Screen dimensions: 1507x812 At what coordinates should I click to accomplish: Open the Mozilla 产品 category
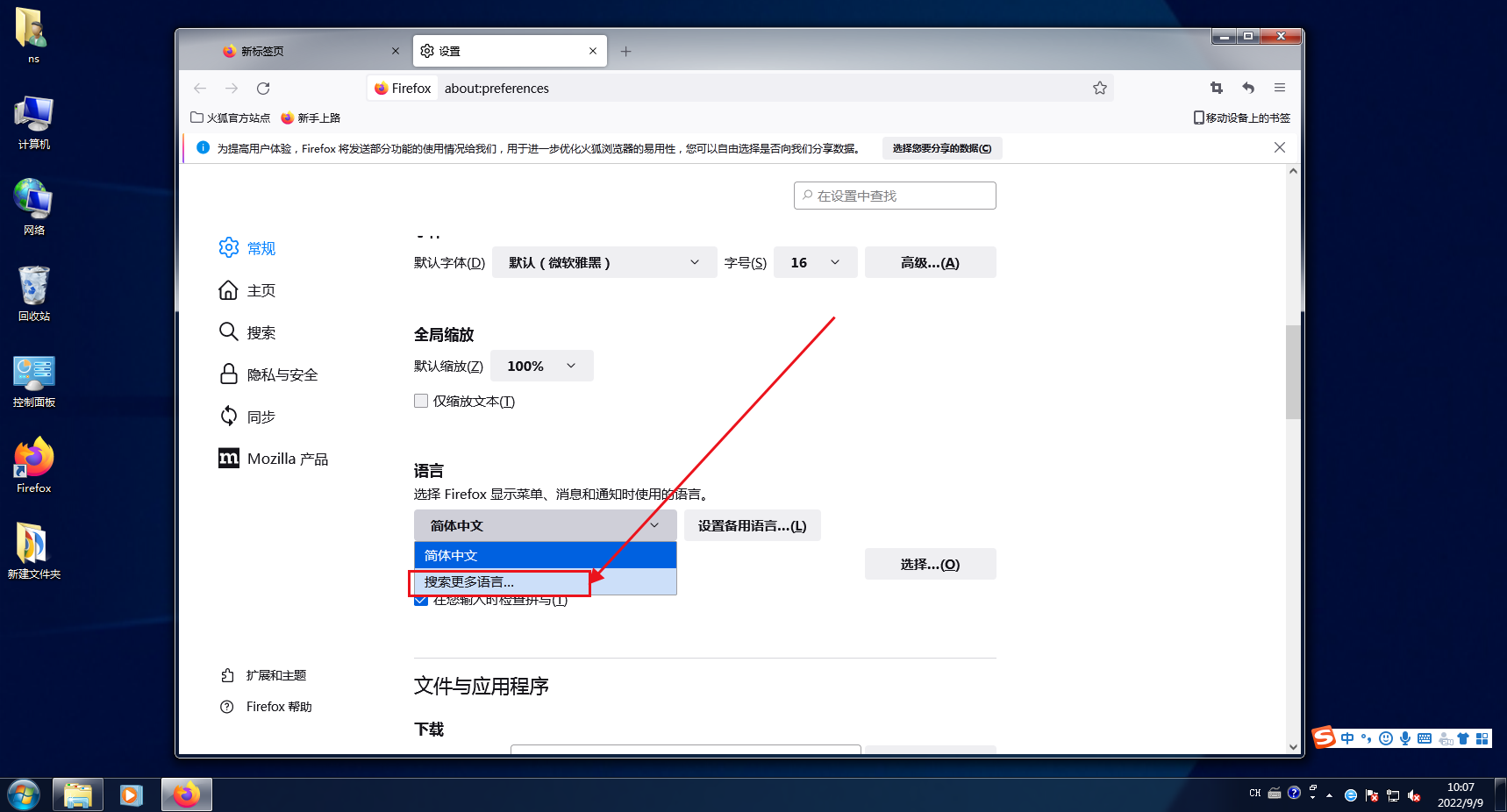pyautogui.click(x=274, y=459)
